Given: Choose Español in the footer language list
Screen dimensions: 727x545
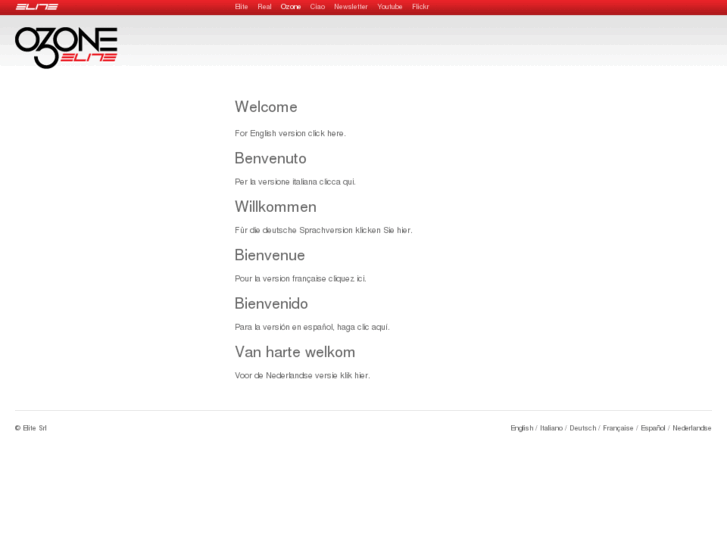Looking at the screenshot, I should pos(653,428).
